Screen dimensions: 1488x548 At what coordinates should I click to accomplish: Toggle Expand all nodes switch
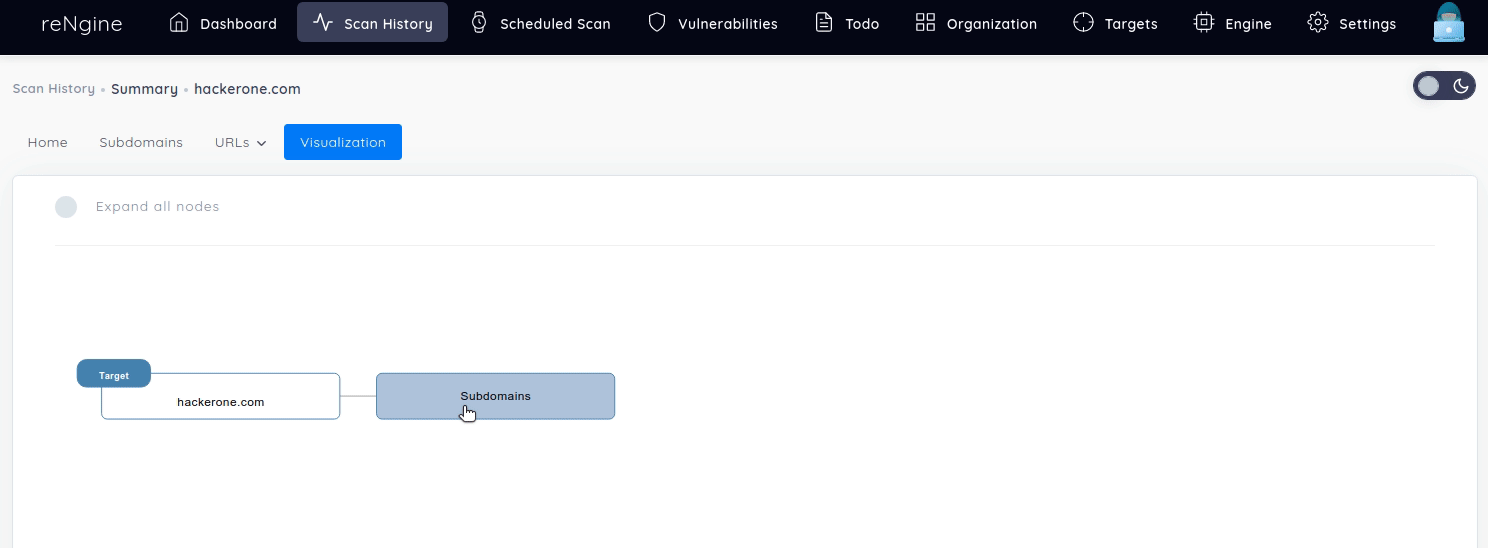coord(66,207)
